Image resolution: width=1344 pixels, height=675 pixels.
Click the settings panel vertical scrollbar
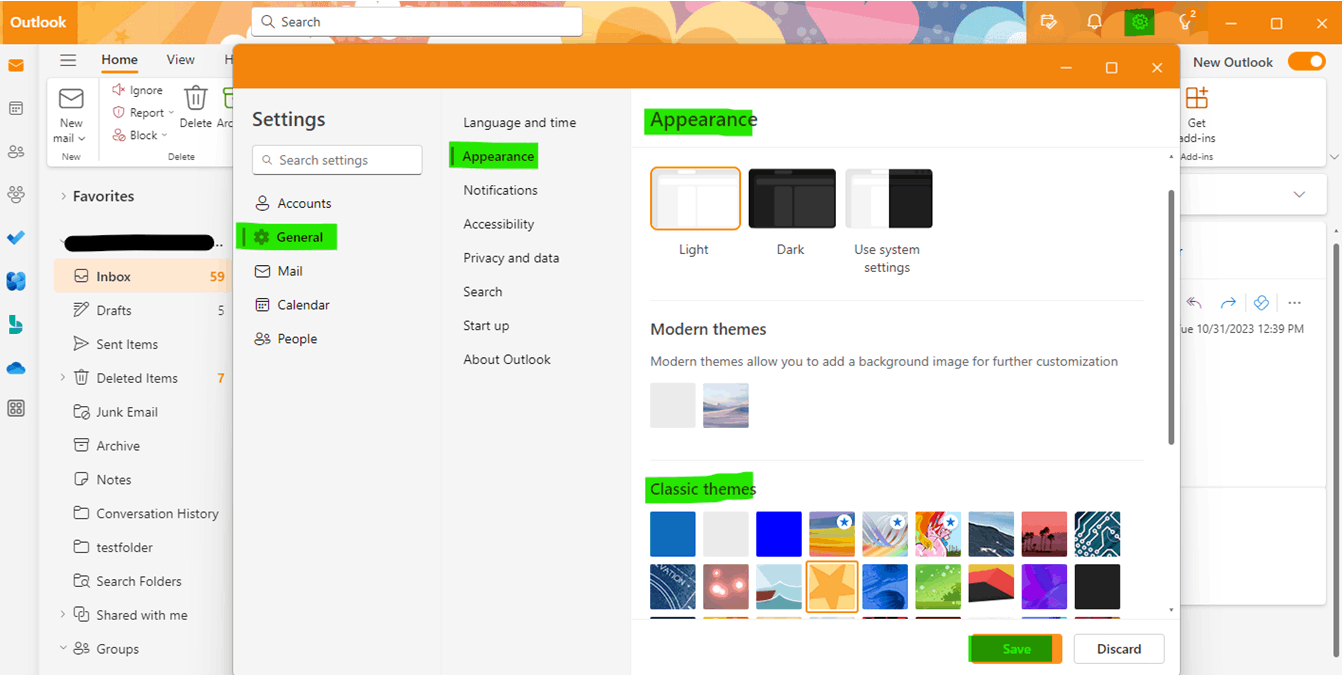[1171, 316]
